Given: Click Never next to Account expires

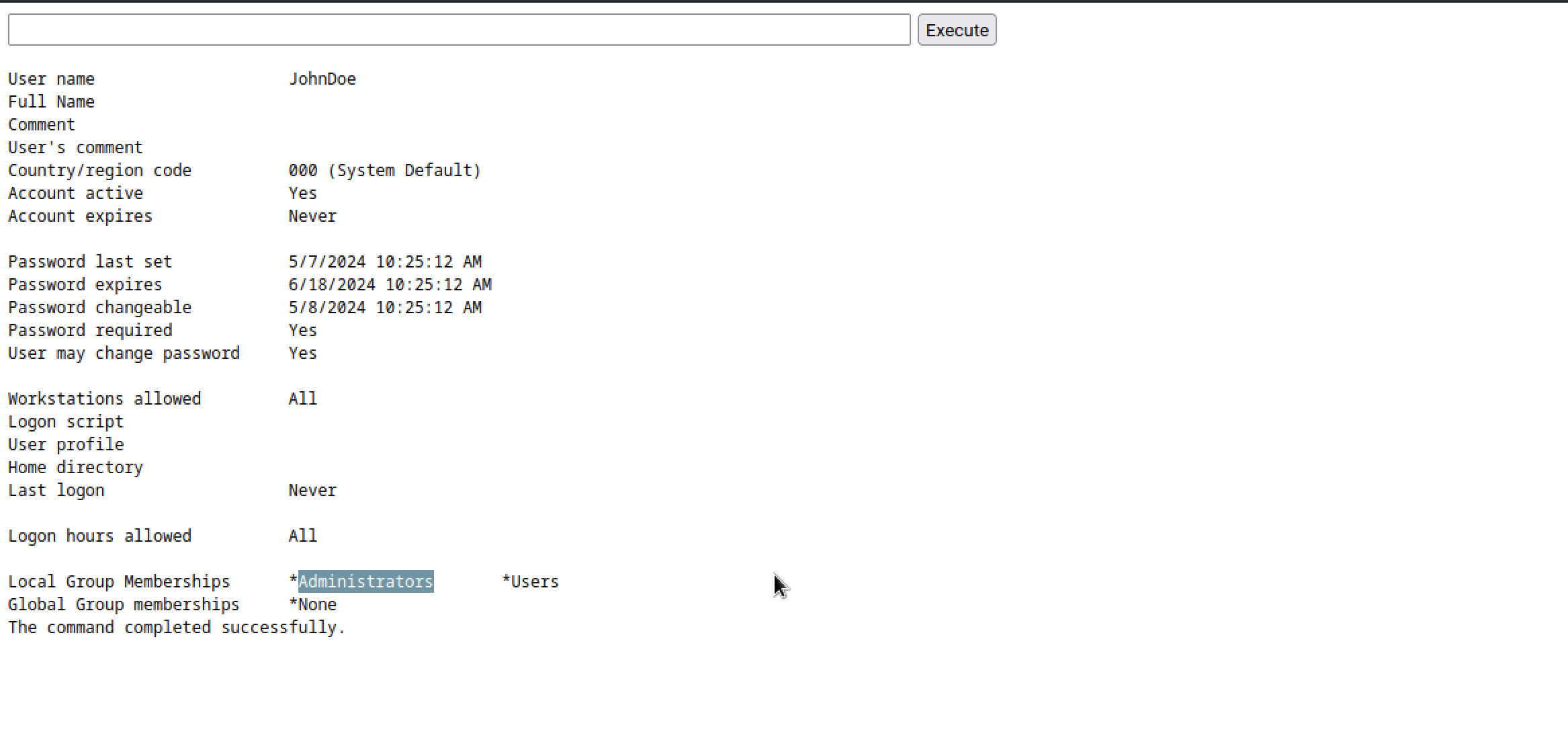Looking at the screenshot, I should pos(312,216).
